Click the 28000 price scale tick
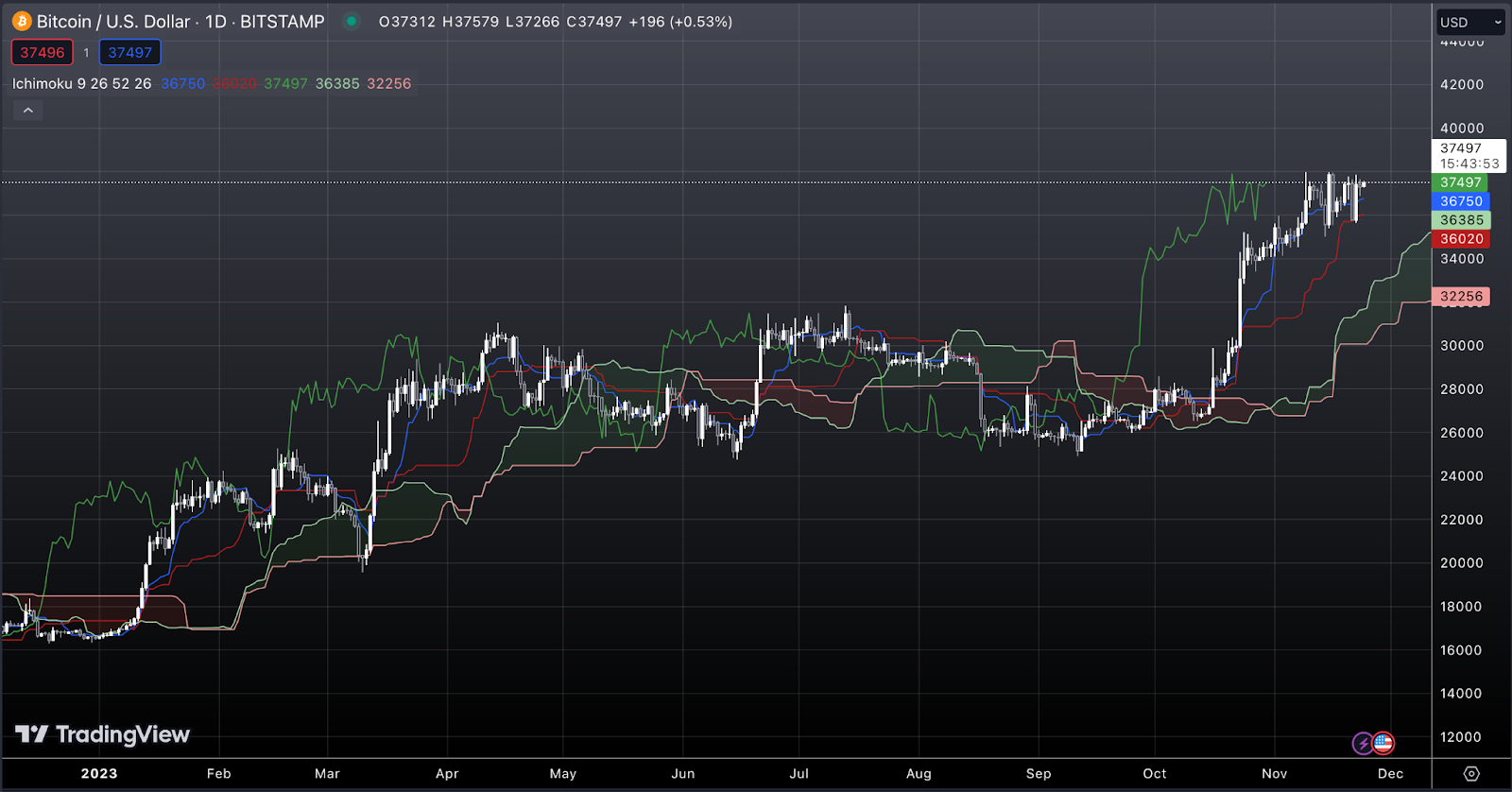 tap(1462, 388)
